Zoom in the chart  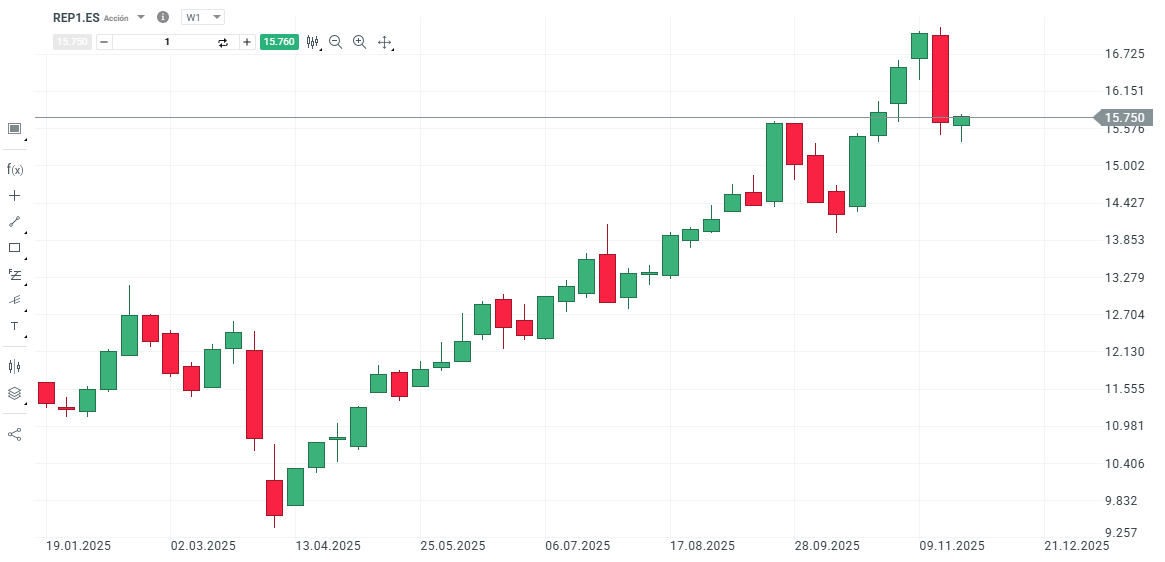click(360, 42)
